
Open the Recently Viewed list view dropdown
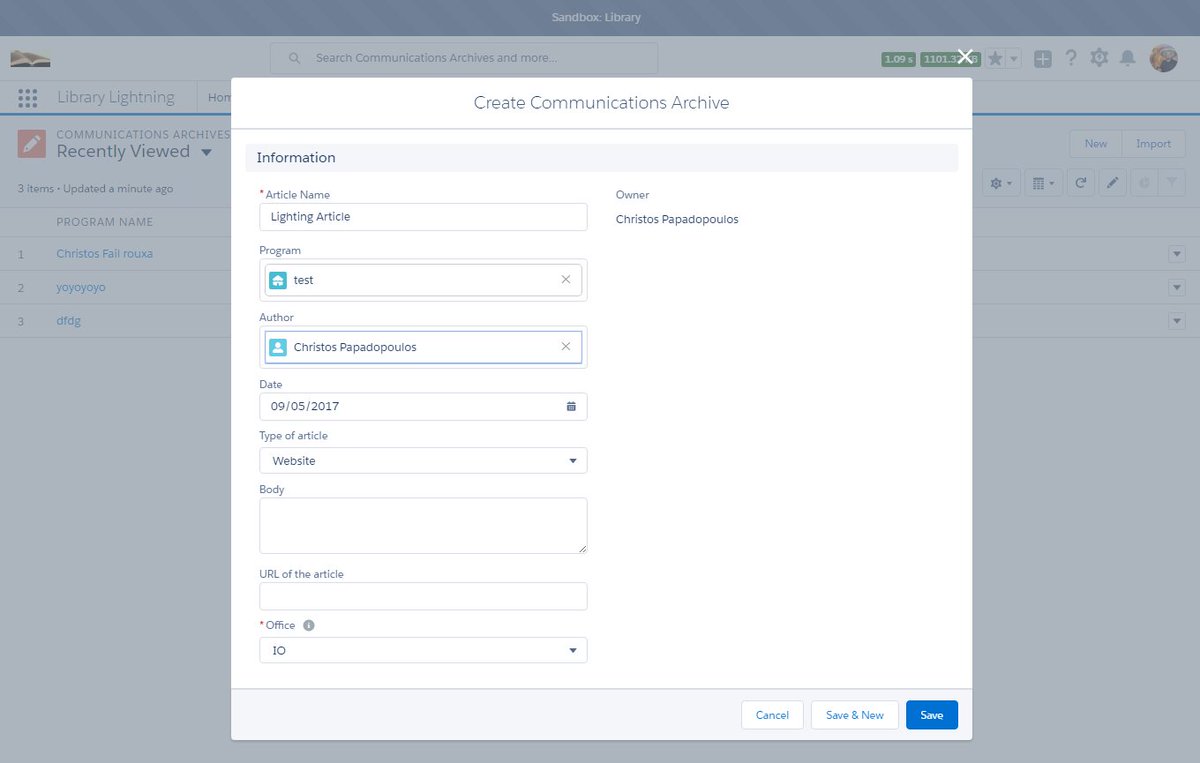pos(207,152)
